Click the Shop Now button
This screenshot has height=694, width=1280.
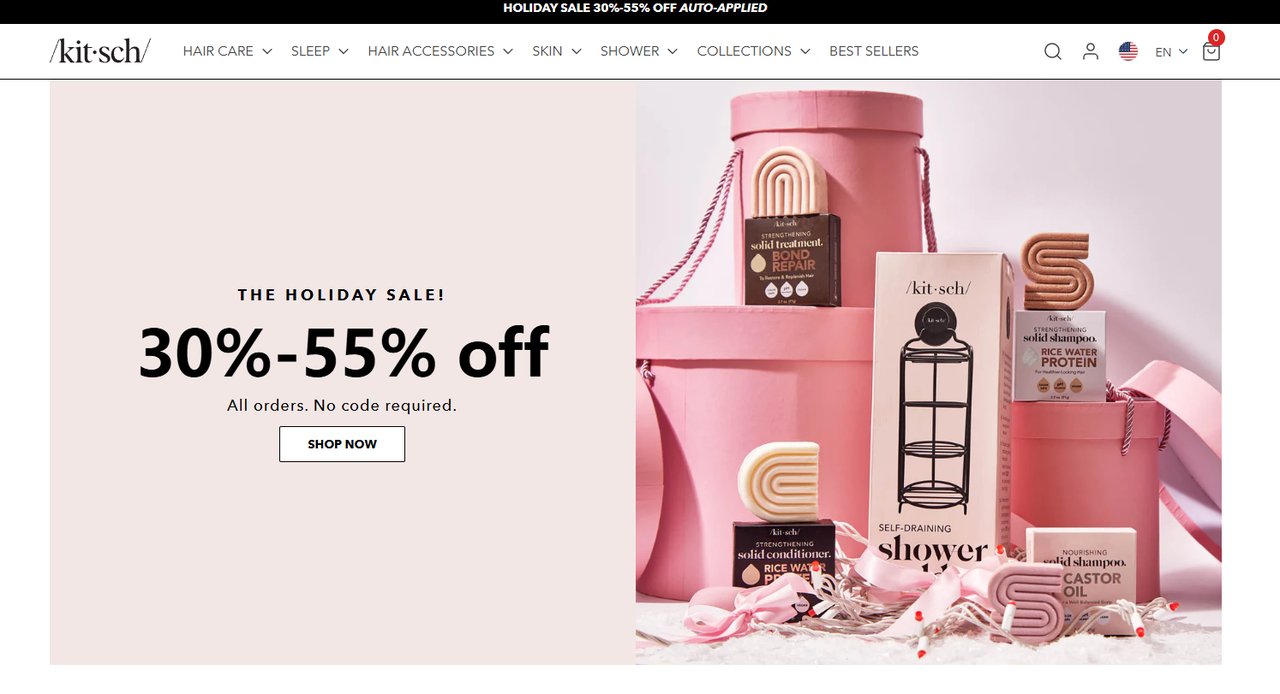(342, 444)
